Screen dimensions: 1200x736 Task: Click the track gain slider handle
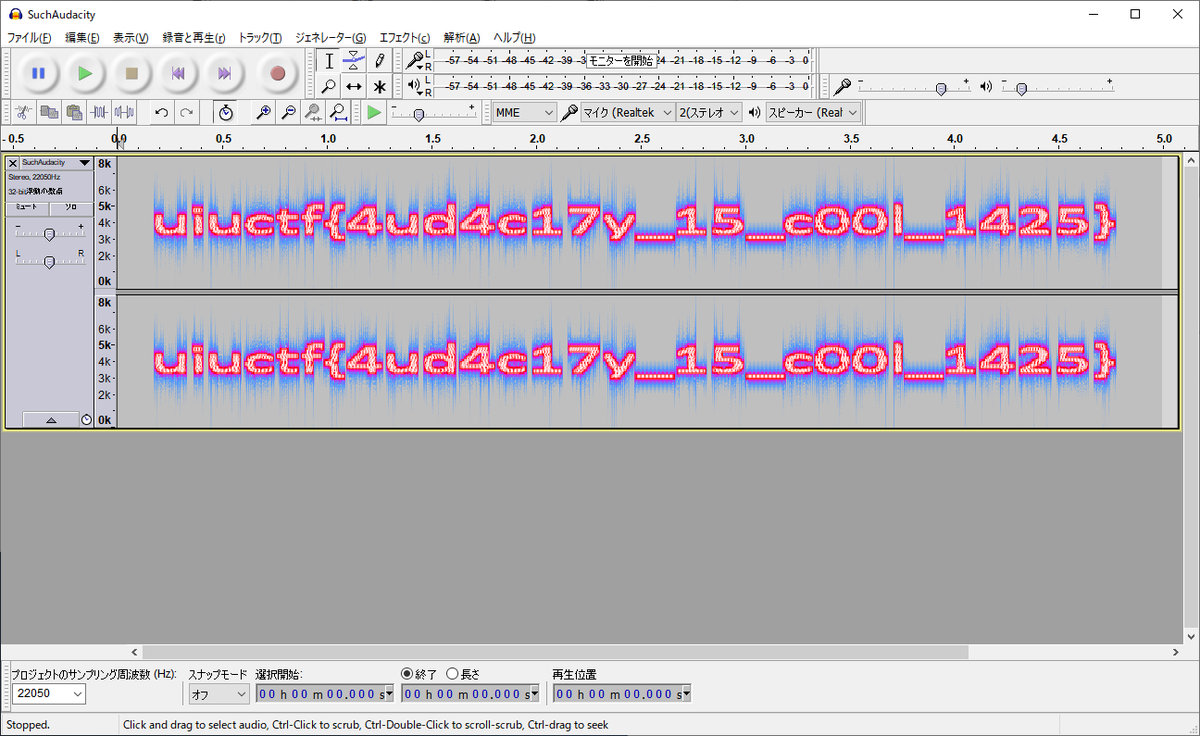pyautogui.click(x=49, y=234)
